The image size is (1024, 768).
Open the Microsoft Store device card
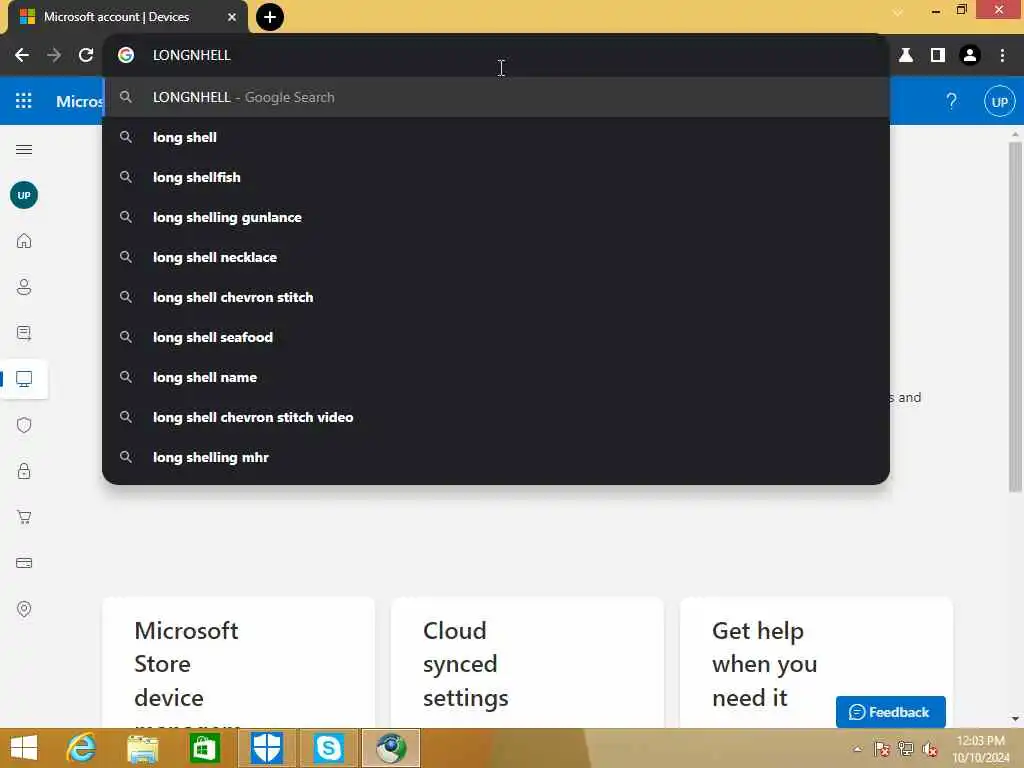click(238, 663)
